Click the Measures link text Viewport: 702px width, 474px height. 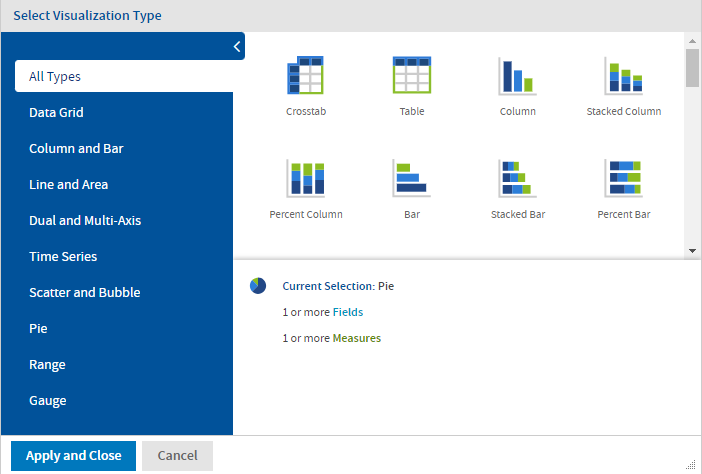[356, 338]
